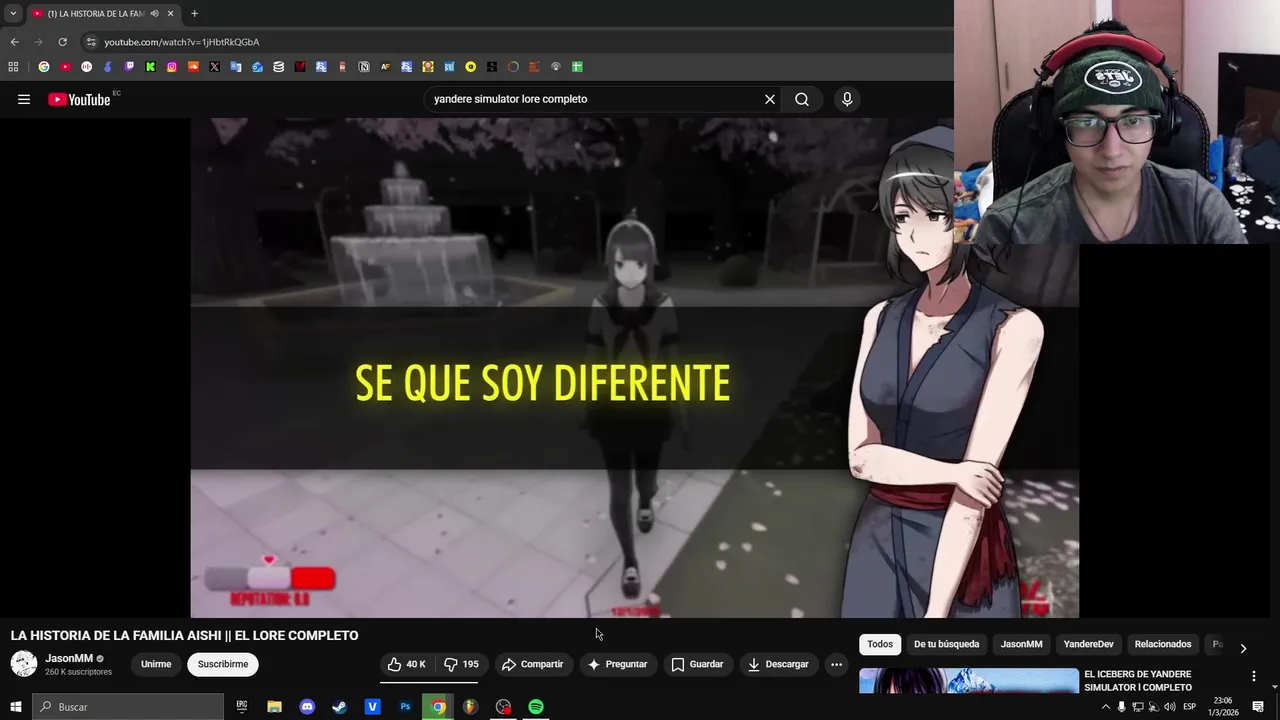
Task: Click the Unirme join button
Action: tap(156, 664)
